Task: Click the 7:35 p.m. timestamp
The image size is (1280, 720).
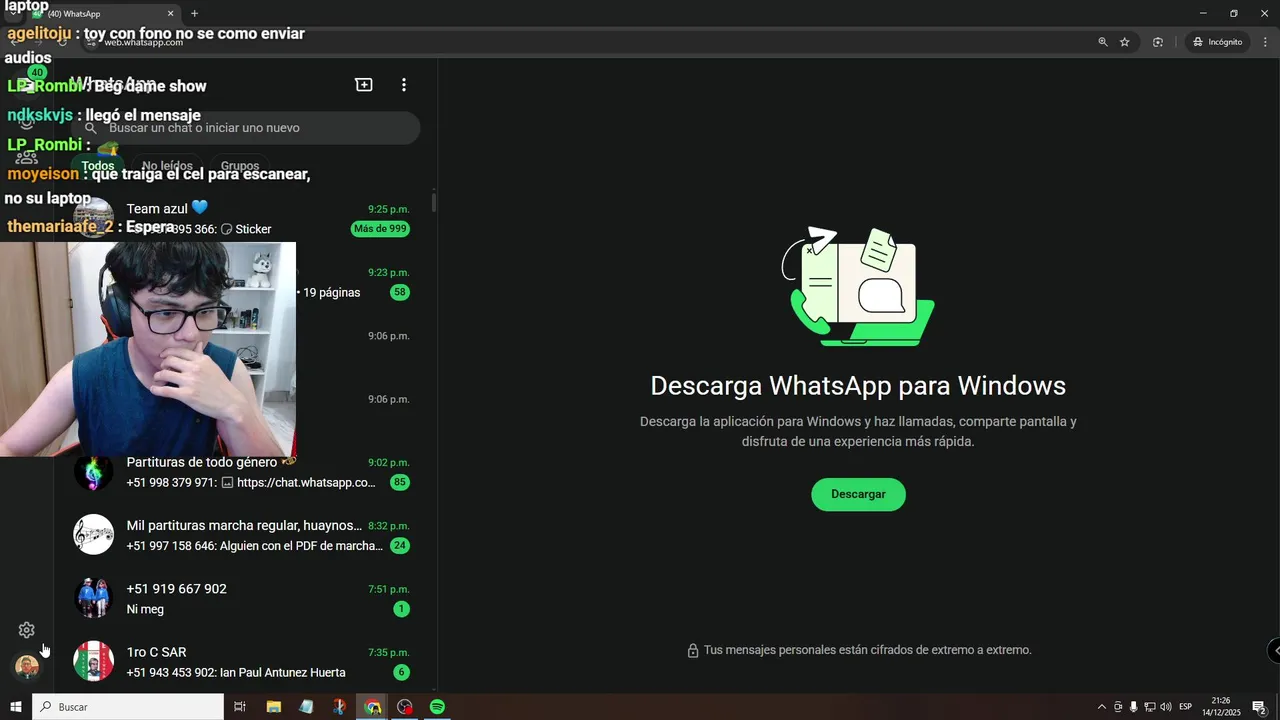Action: click(x=389, y=652)
